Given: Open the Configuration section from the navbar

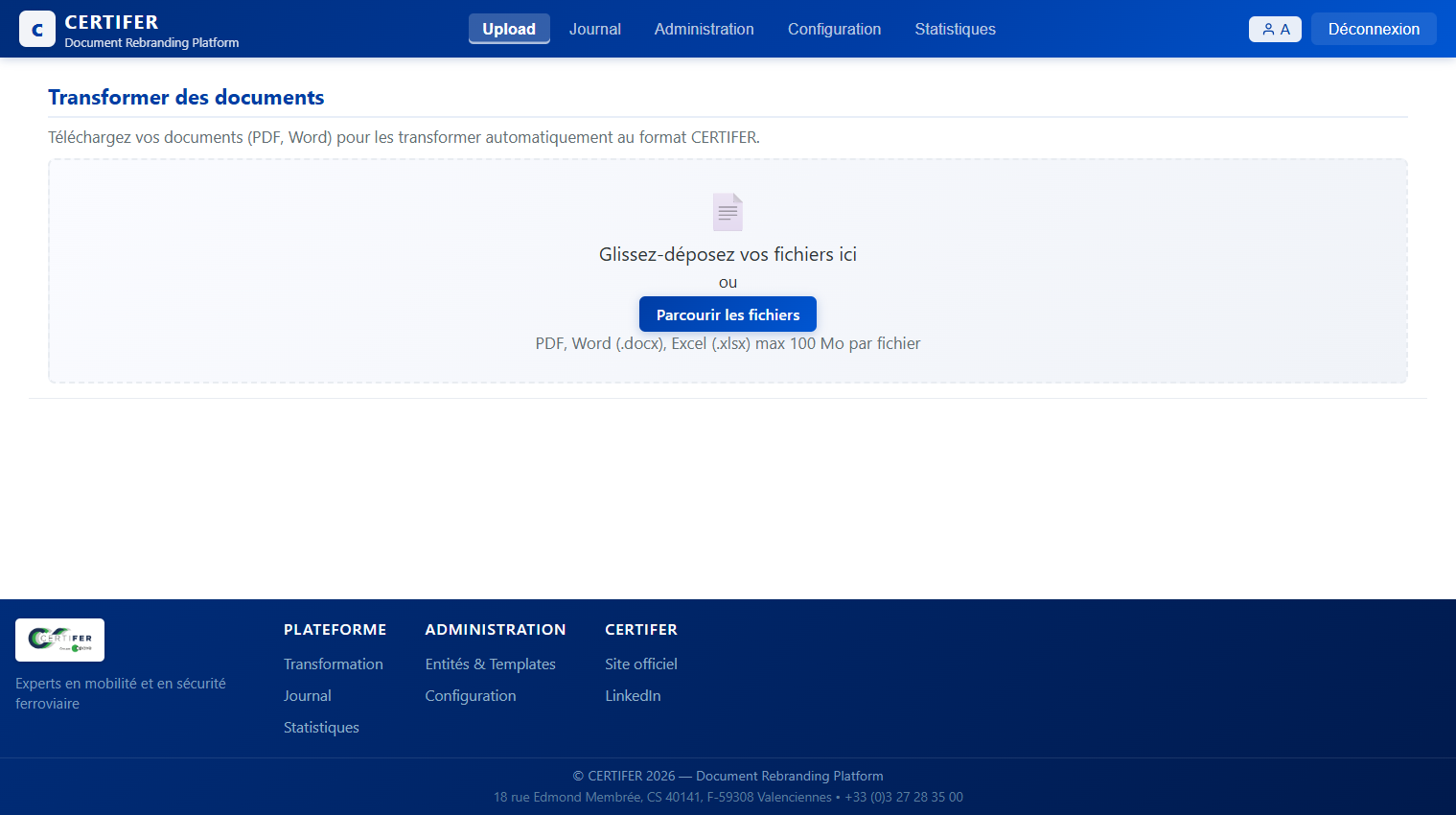Looking at the screenshot, I should click(x=834, y=29).
